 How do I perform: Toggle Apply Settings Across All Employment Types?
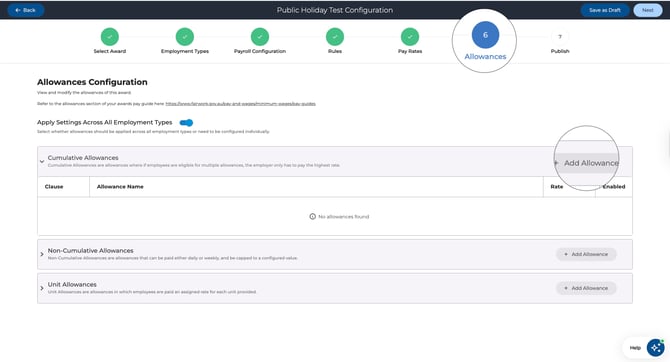[186, 123]
